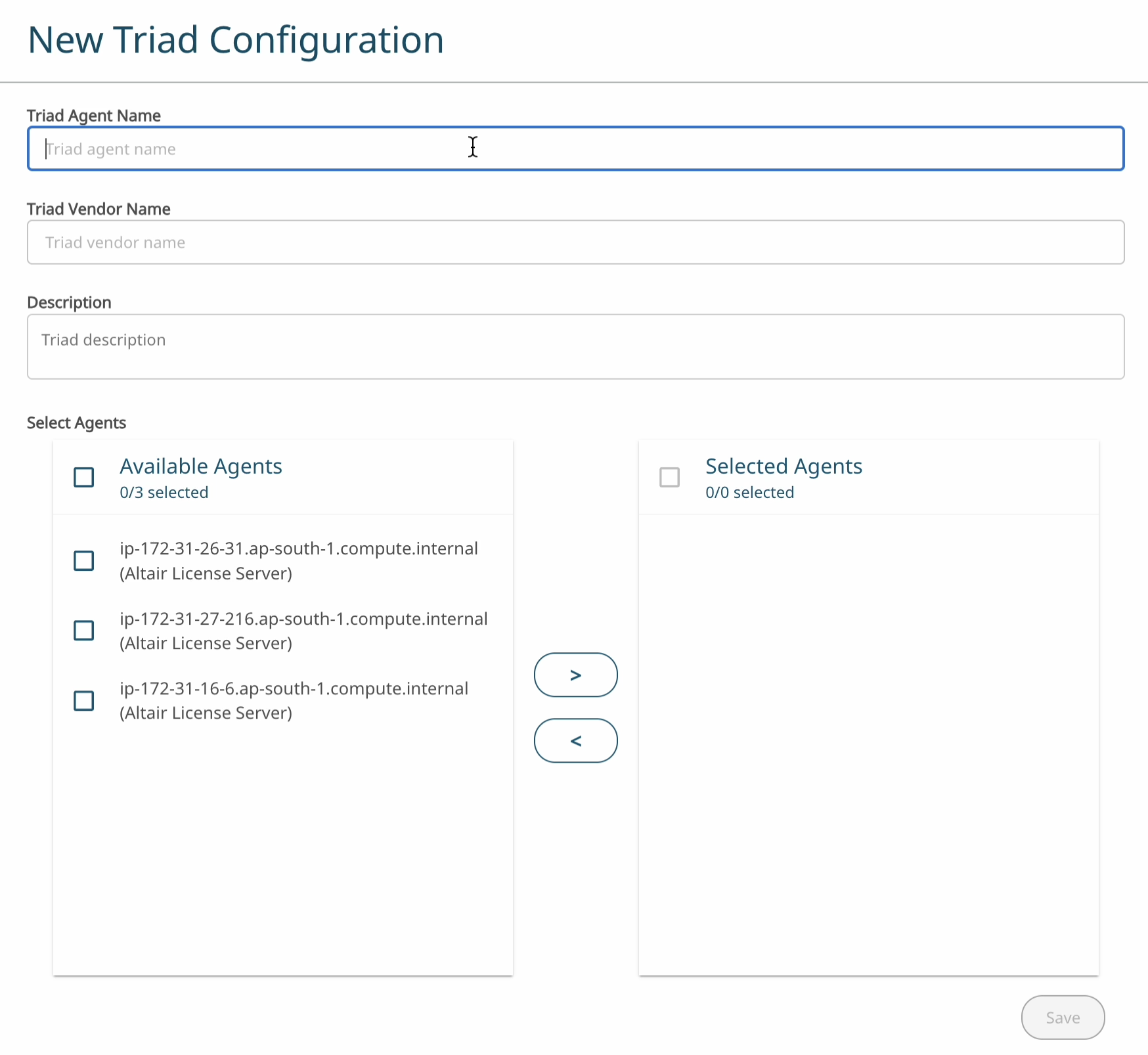The height and width of the screenshot is (1055, 1148).
Task: Select the ip-172-31-27-216.ap-south-1.compute.internal list entry text
Action: pyautogui.click(x=303, y=619)
